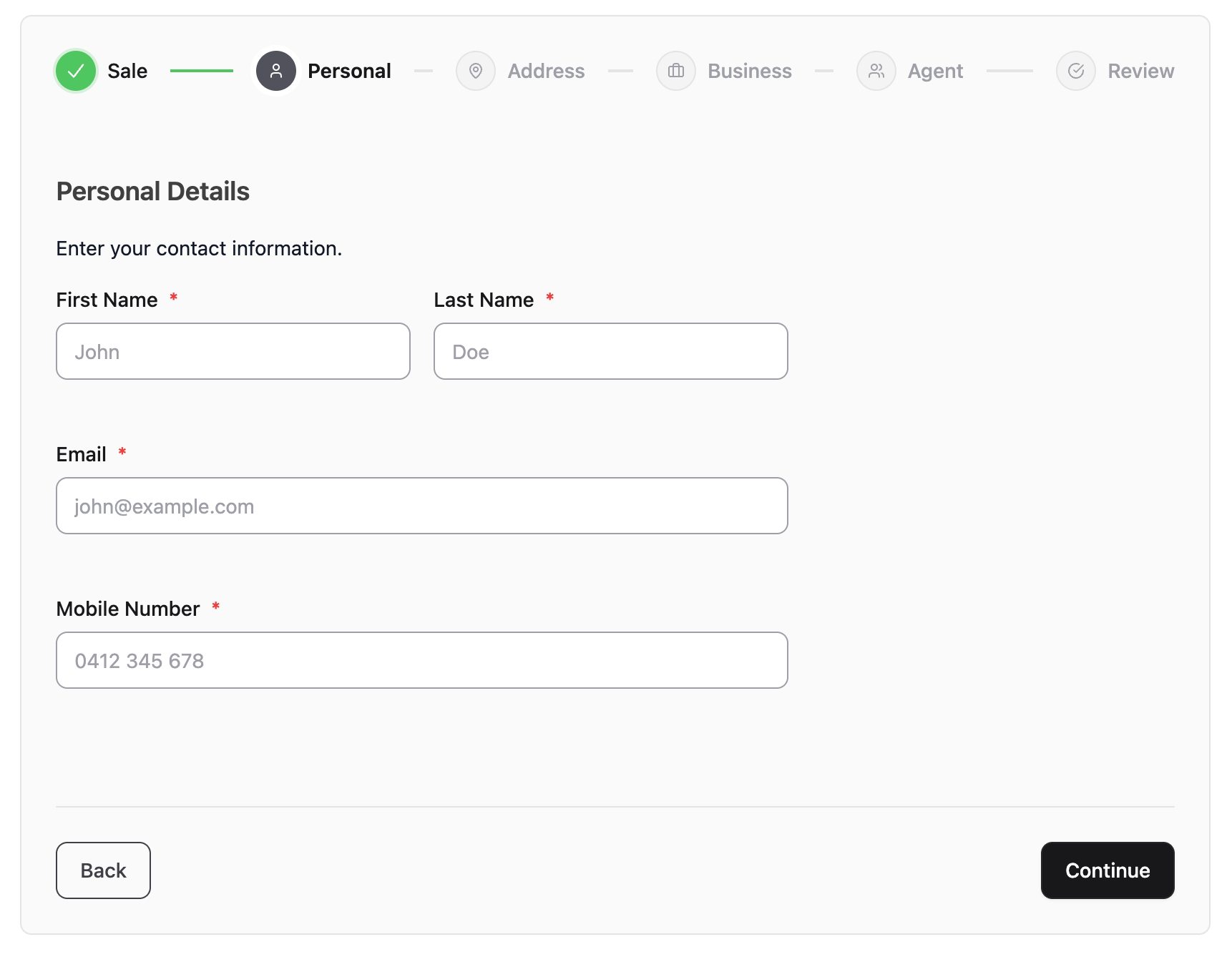Focus the Email input field
The height and width of the screenshot is (957, 1232).
coord(422,506)
